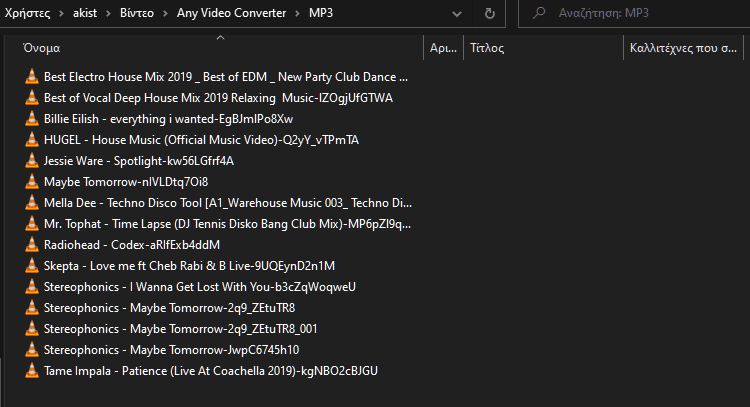
Task: Select Maybe Tomorrow-JwpC6745h10 file name
Action: (171, 350)
